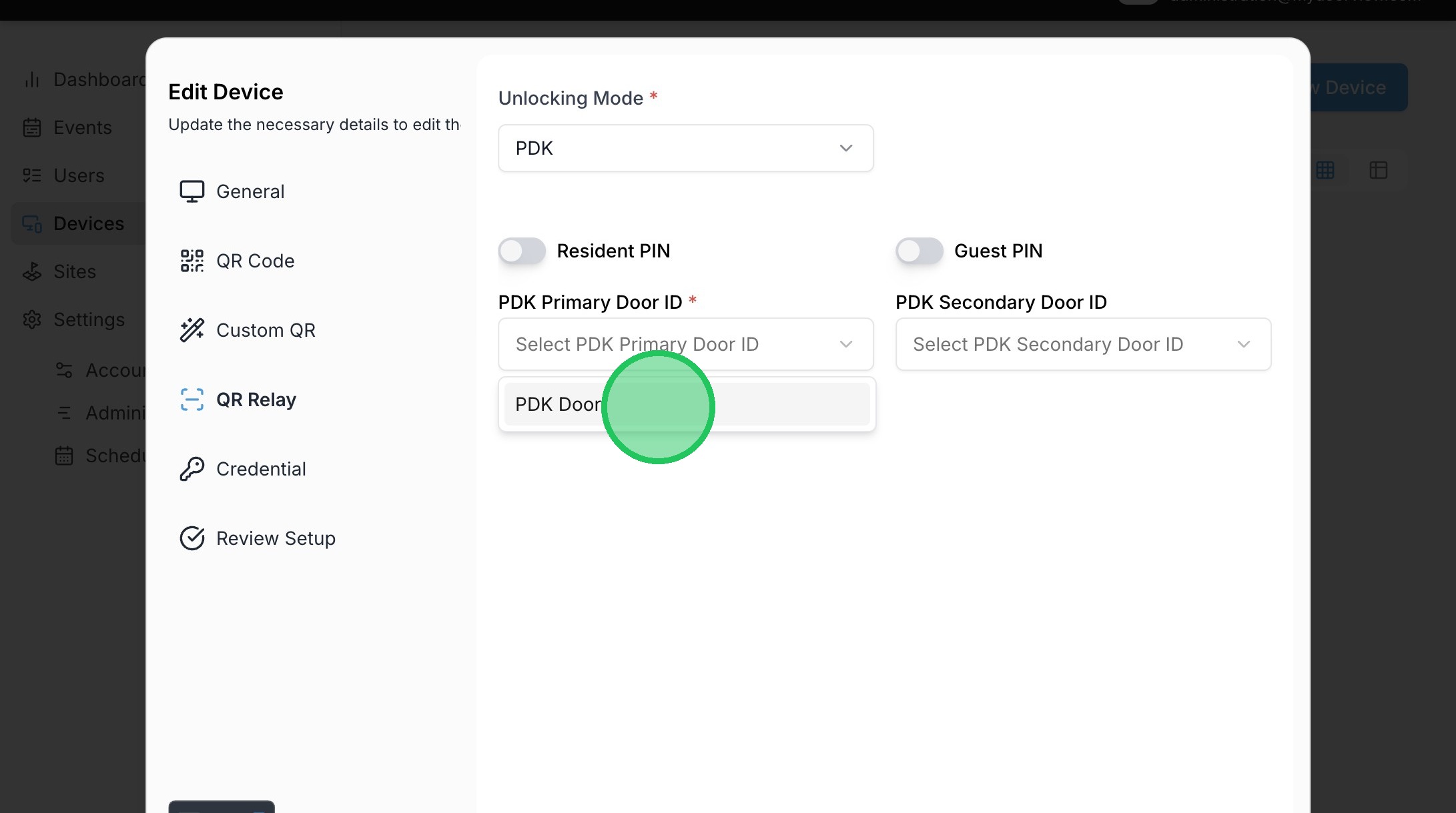The width and height of the screenshot is (1456, 813).
Task: Click the Custom QR wand icon
Action: point(192,330)
